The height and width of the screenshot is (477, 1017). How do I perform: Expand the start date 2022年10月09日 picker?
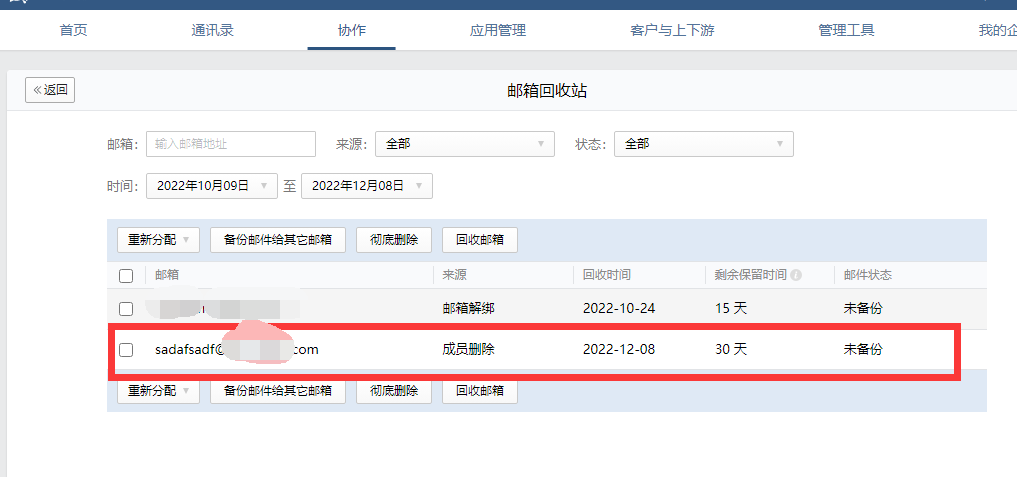(212, 186)
